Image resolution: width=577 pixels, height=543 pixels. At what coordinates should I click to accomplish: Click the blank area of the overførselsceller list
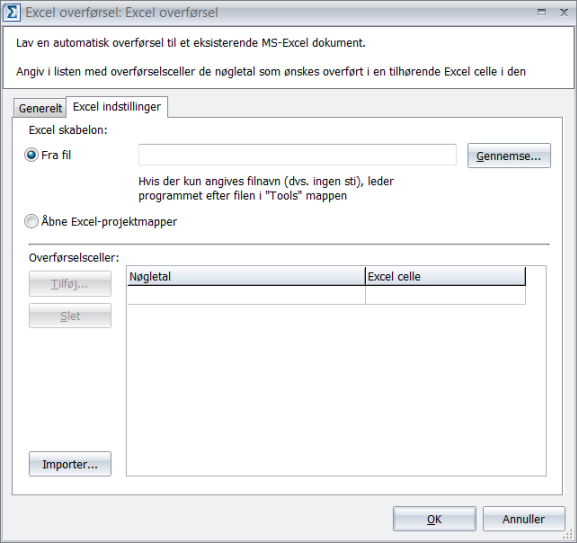coord(336,390)
